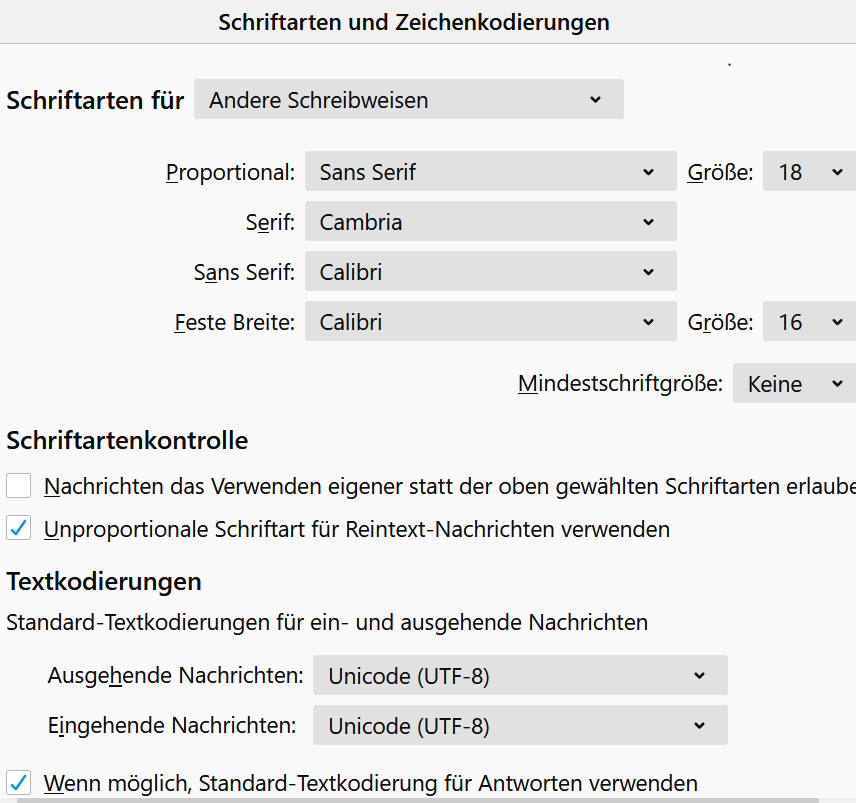Uncheck 'Unproportionale Schriftart für Reintext-Nachrichten'
856x803 pixels.
(19, 529)
